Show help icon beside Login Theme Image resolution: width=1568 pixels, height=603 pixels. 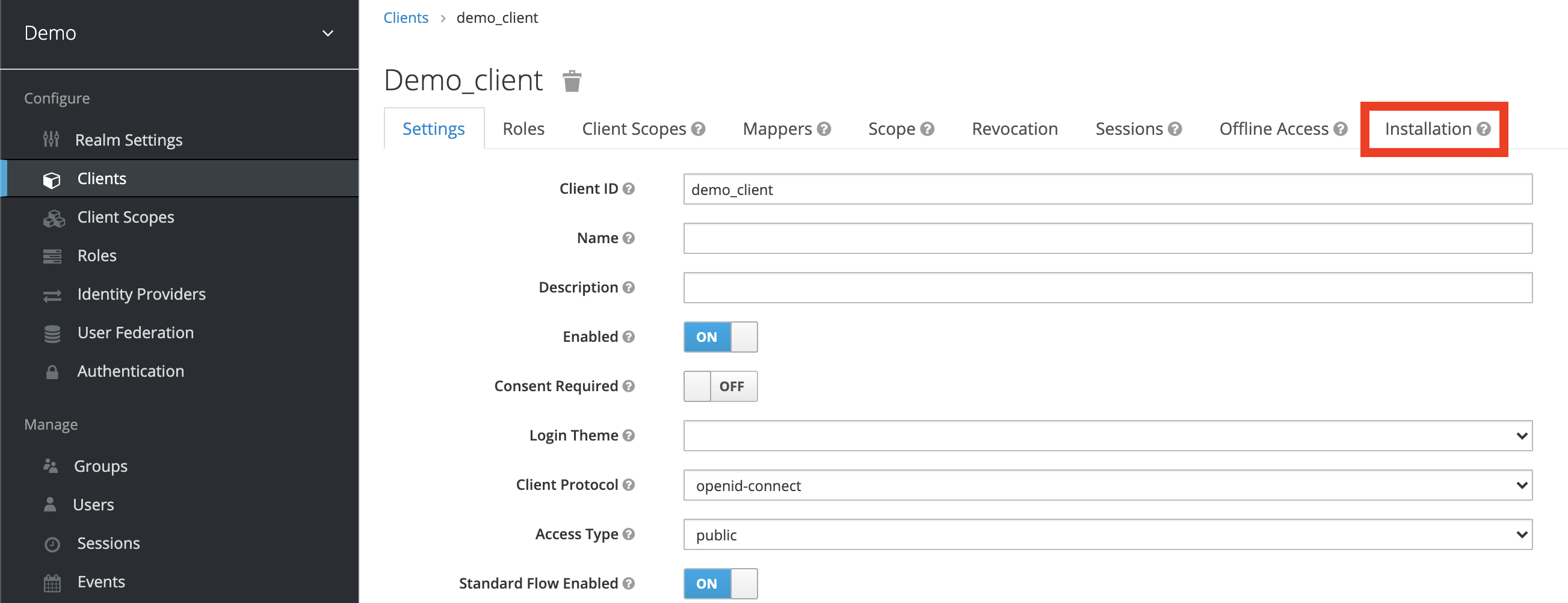point(629,436)
